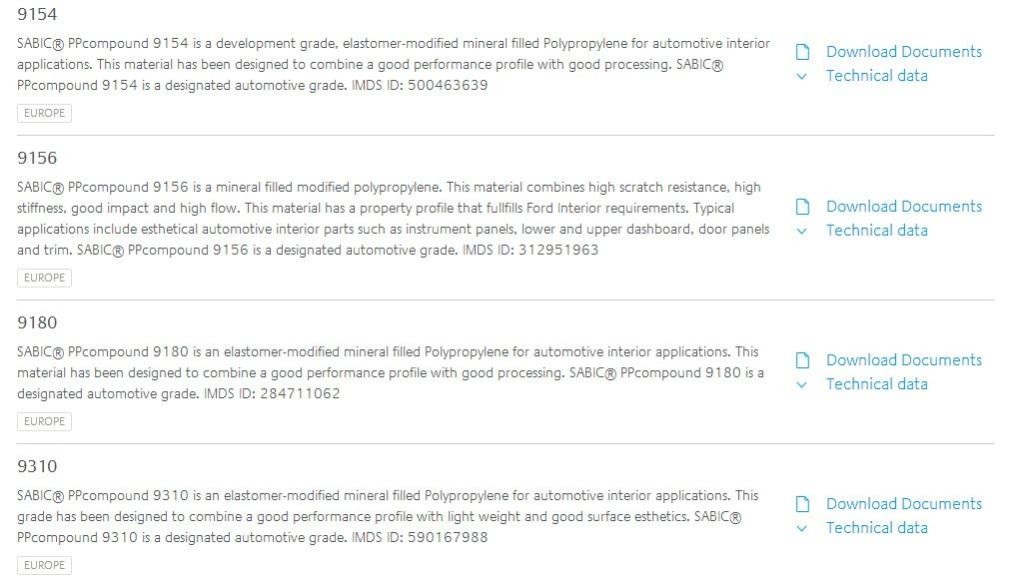Show Technical data text for 9310

click(876, 527)
